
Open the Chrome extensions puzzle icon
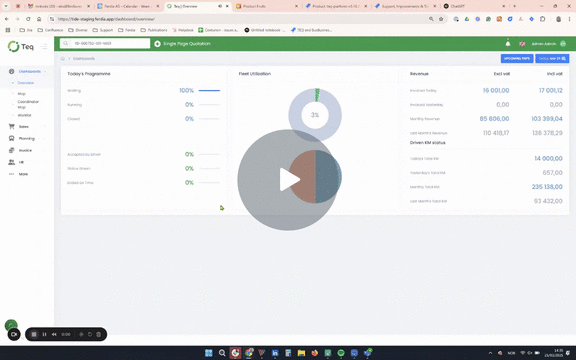click(543, 19)
